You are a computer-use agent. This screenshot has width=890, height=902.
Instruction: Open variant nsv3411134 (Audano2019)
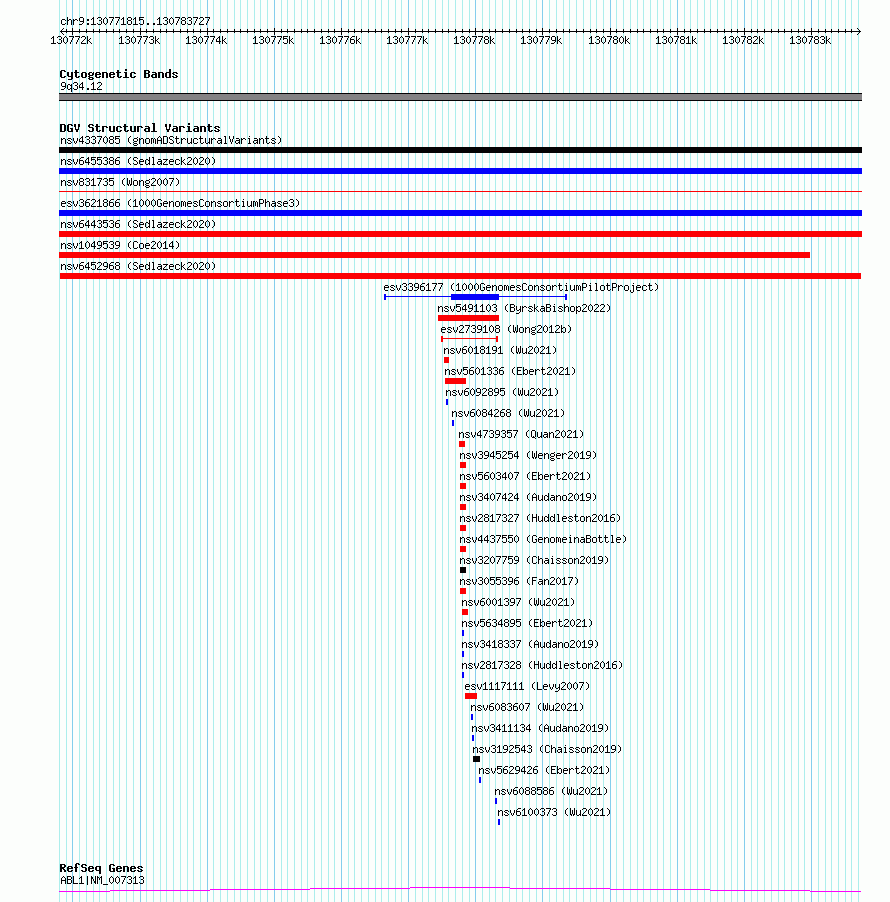[x=540, y=728]
